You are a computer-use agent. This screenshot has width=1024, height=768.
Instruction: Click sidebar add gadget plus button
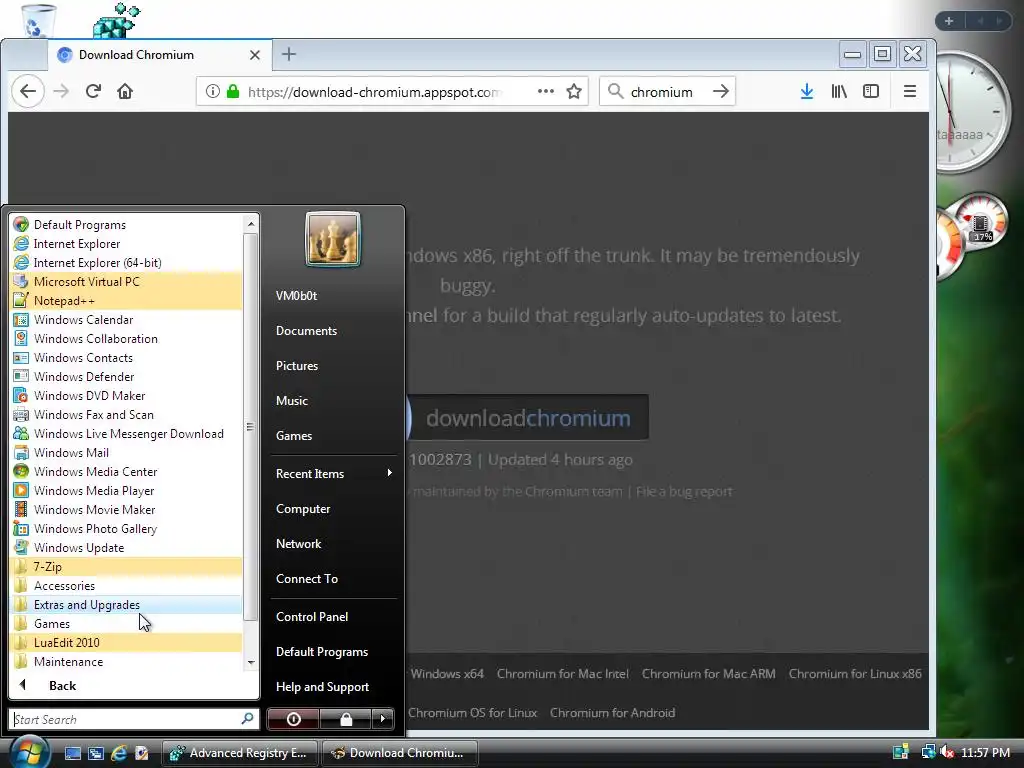[949, 21]
